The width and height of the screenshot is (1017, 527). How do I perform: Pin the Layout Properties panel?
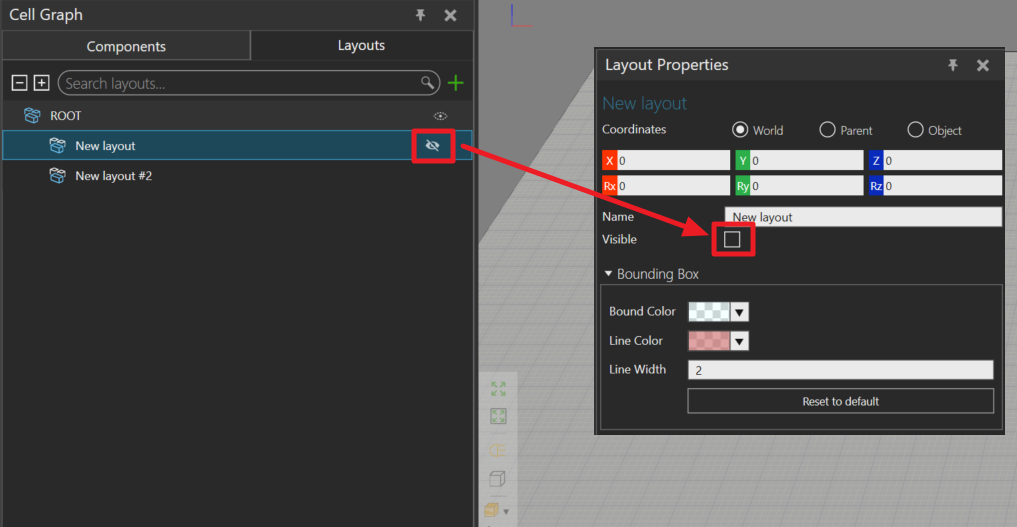click(x=953, y=65)
